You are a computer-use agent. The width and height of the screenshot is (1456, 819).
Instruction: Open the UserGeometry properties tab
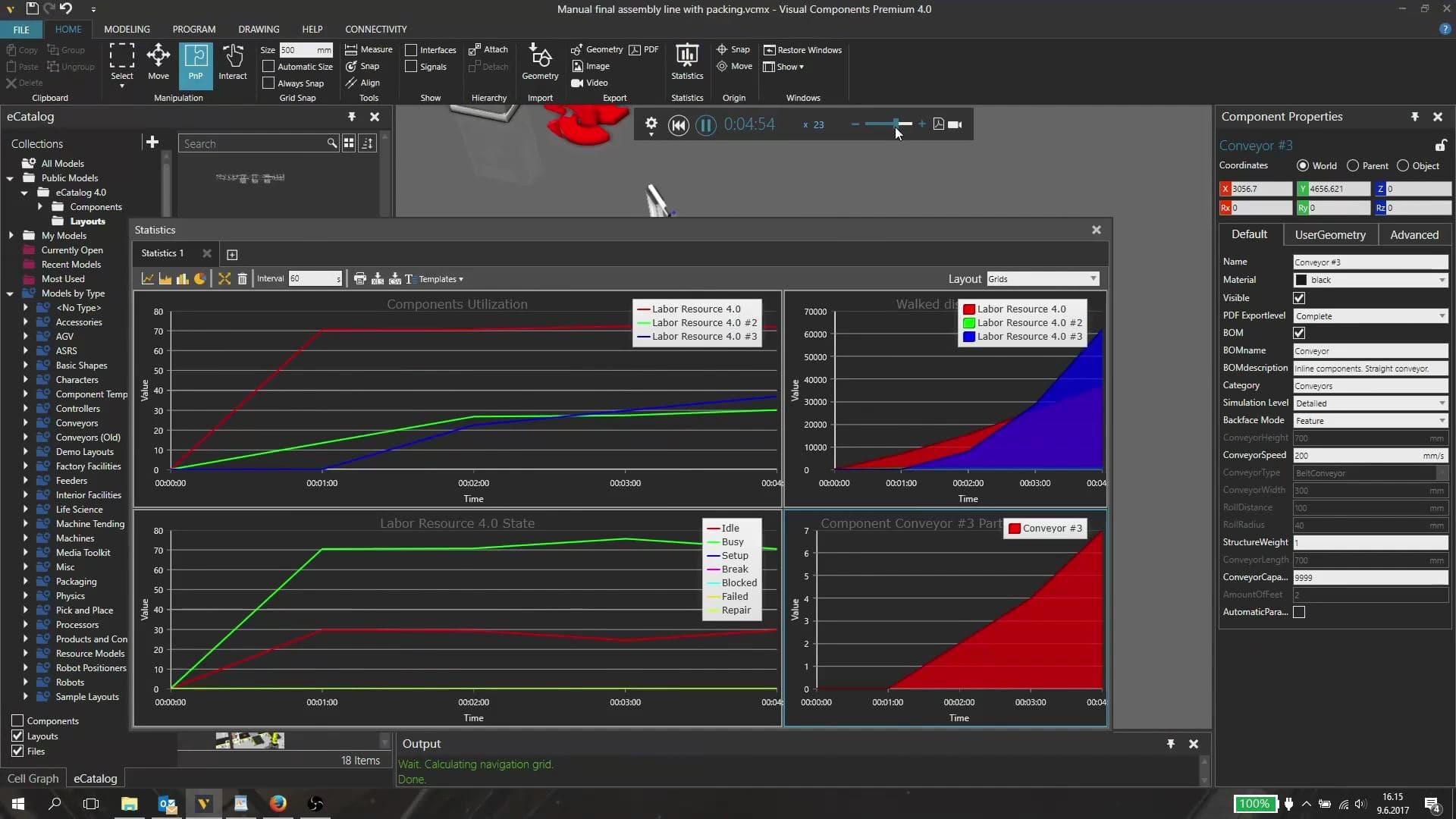pos(1330,235)
